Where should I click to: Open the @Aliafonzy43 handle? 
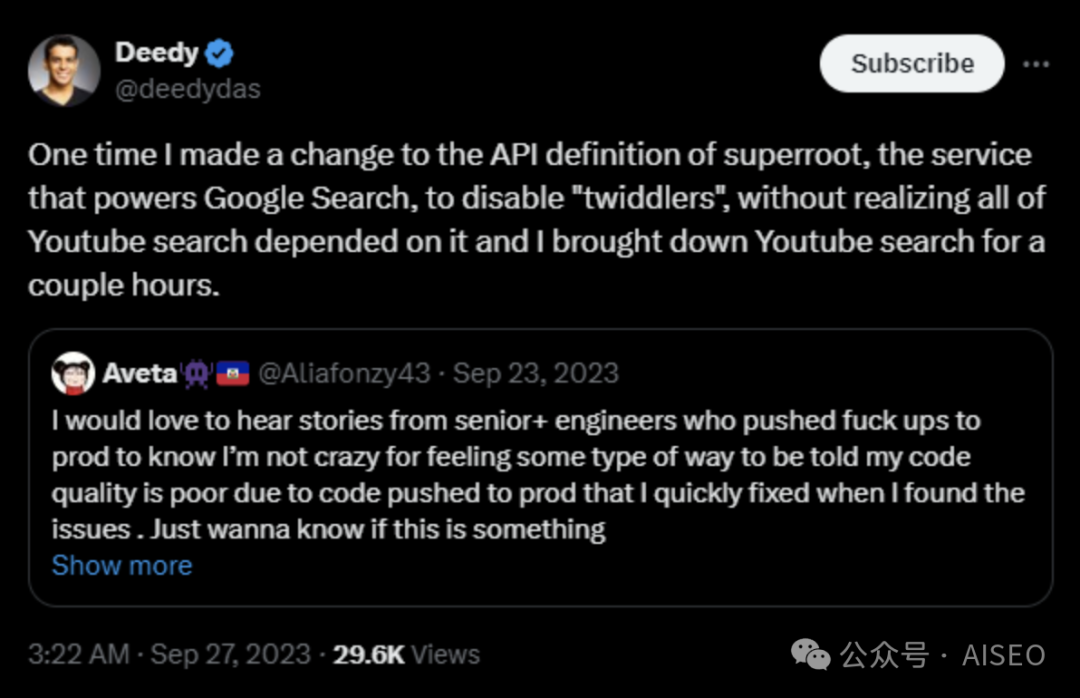(344, 374)
